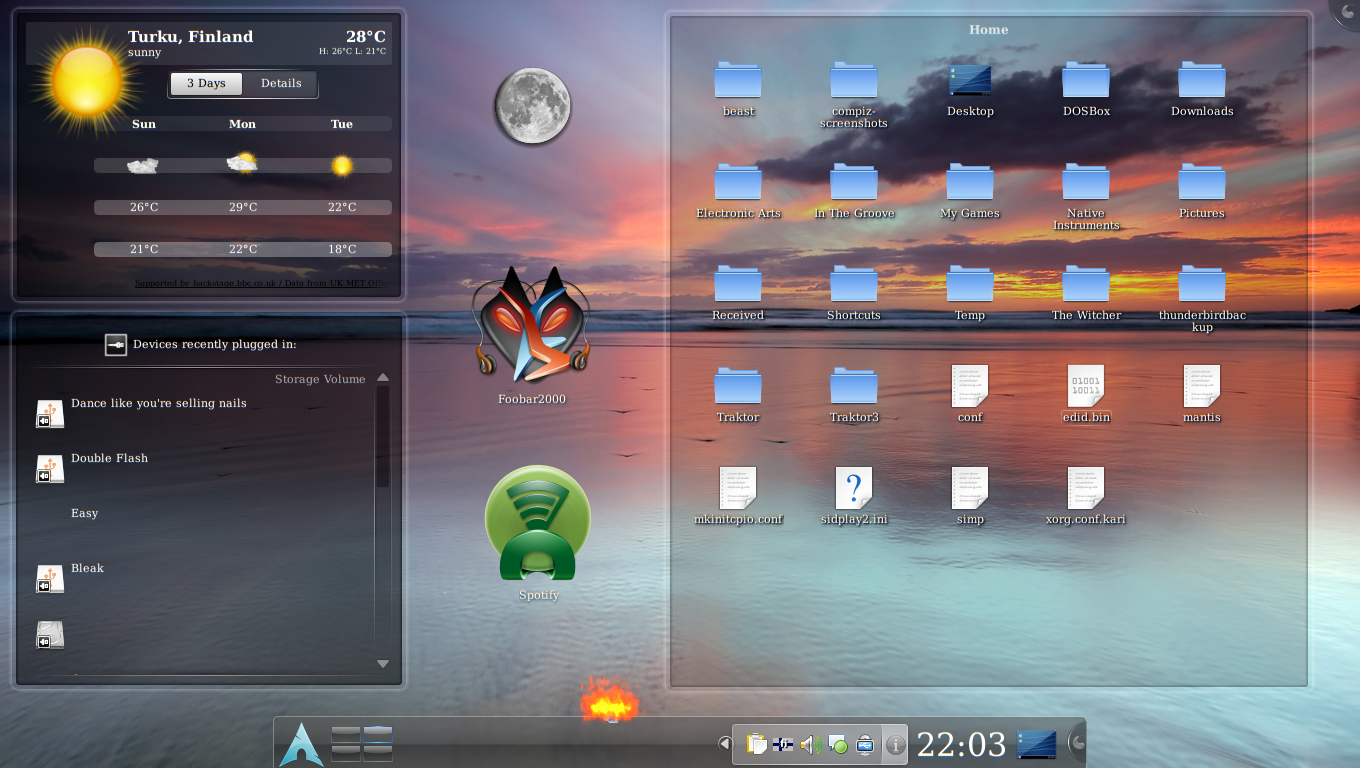The image size is (1360, 768).
Task: Switch to bottom-left virtual desktop in pager
Action: click(x=346, y=753)
